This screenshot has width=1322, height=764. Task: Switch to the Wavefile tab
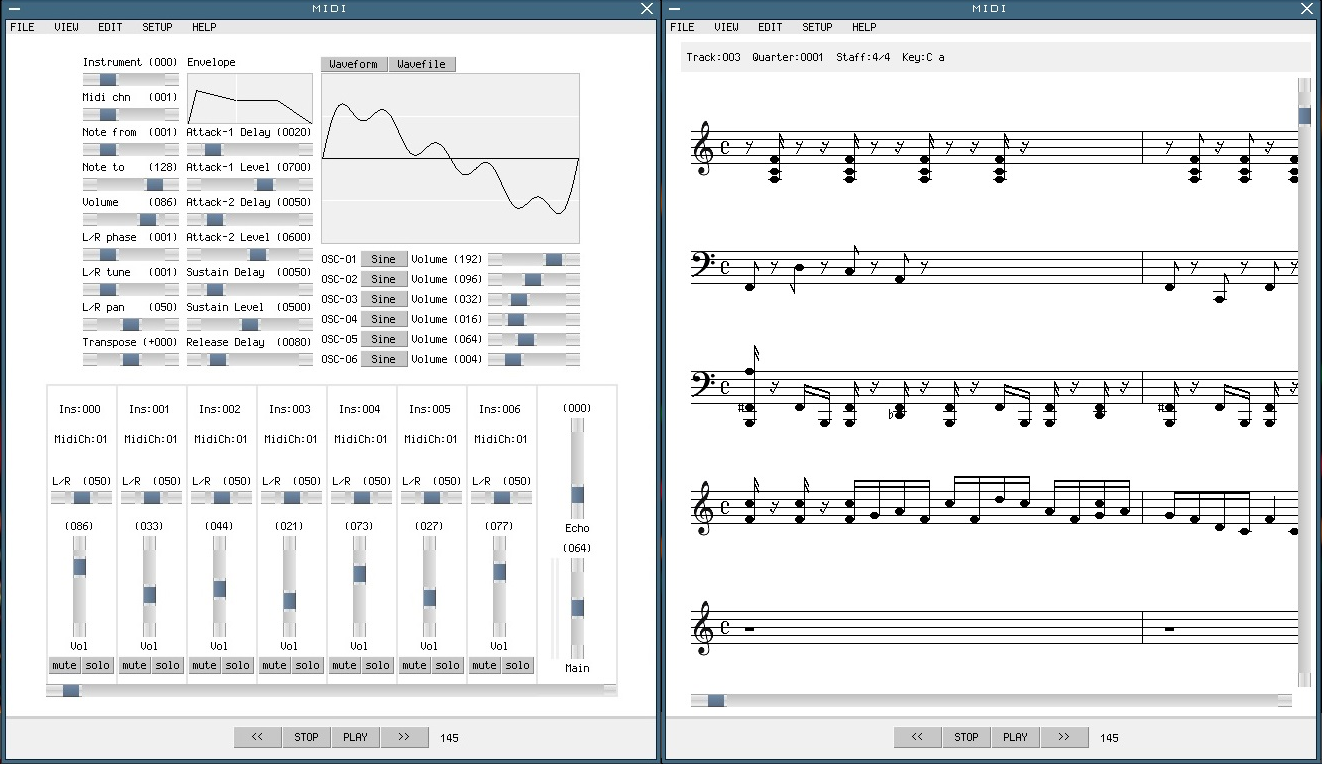(421, 64)
